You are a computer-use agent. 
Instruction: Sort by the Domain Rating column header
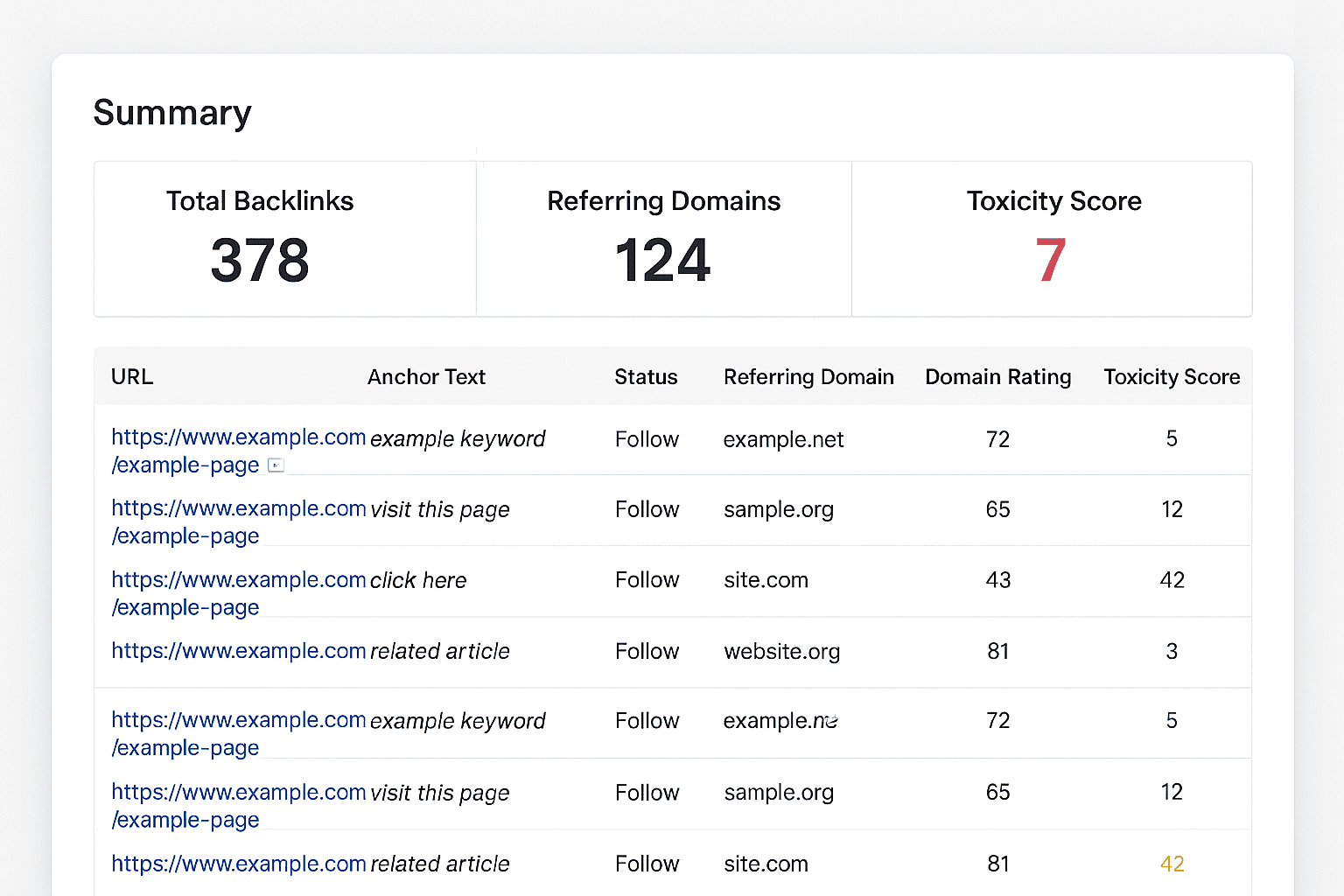998,377
